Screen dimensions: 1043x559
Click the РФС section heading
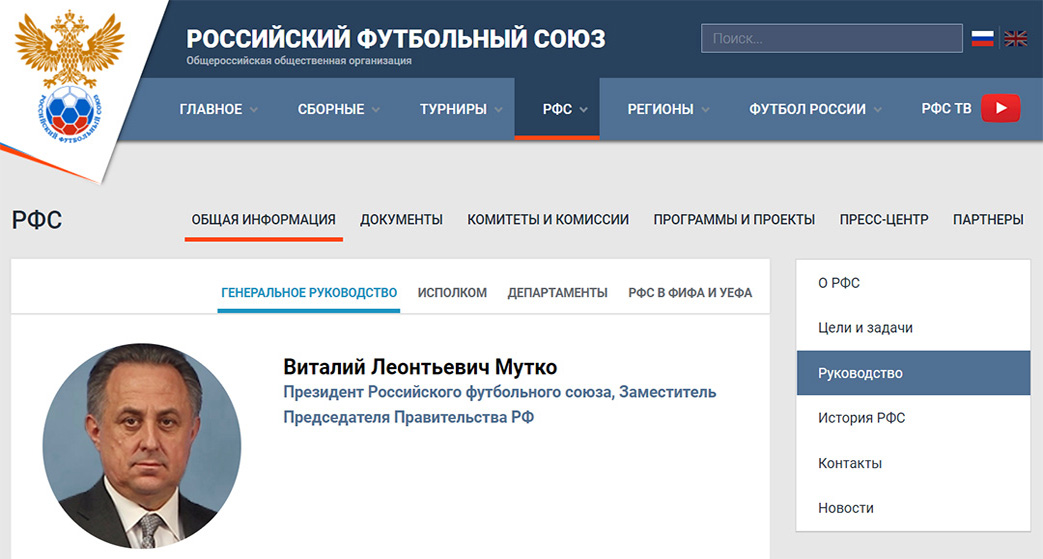(x=37, y=220)
